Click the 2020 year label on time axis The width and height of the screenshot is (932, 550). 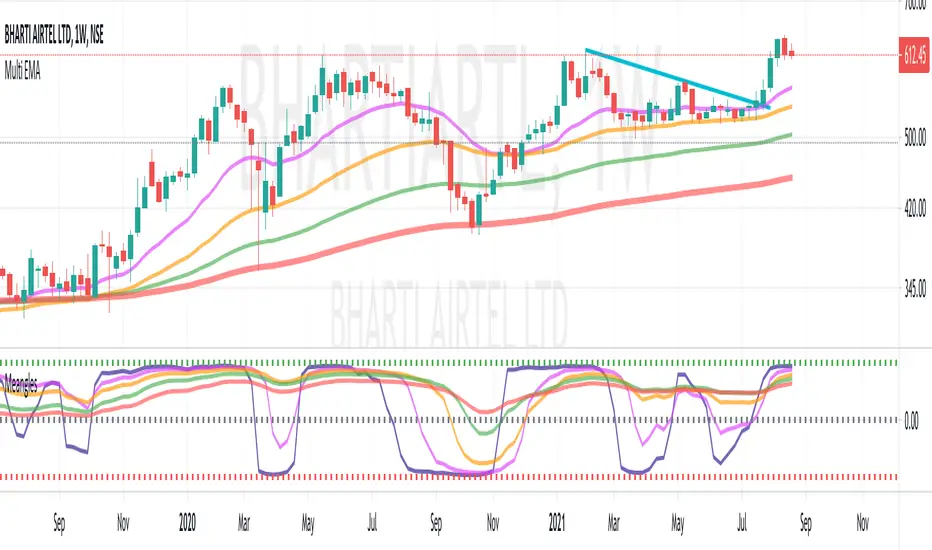(187, 523)
